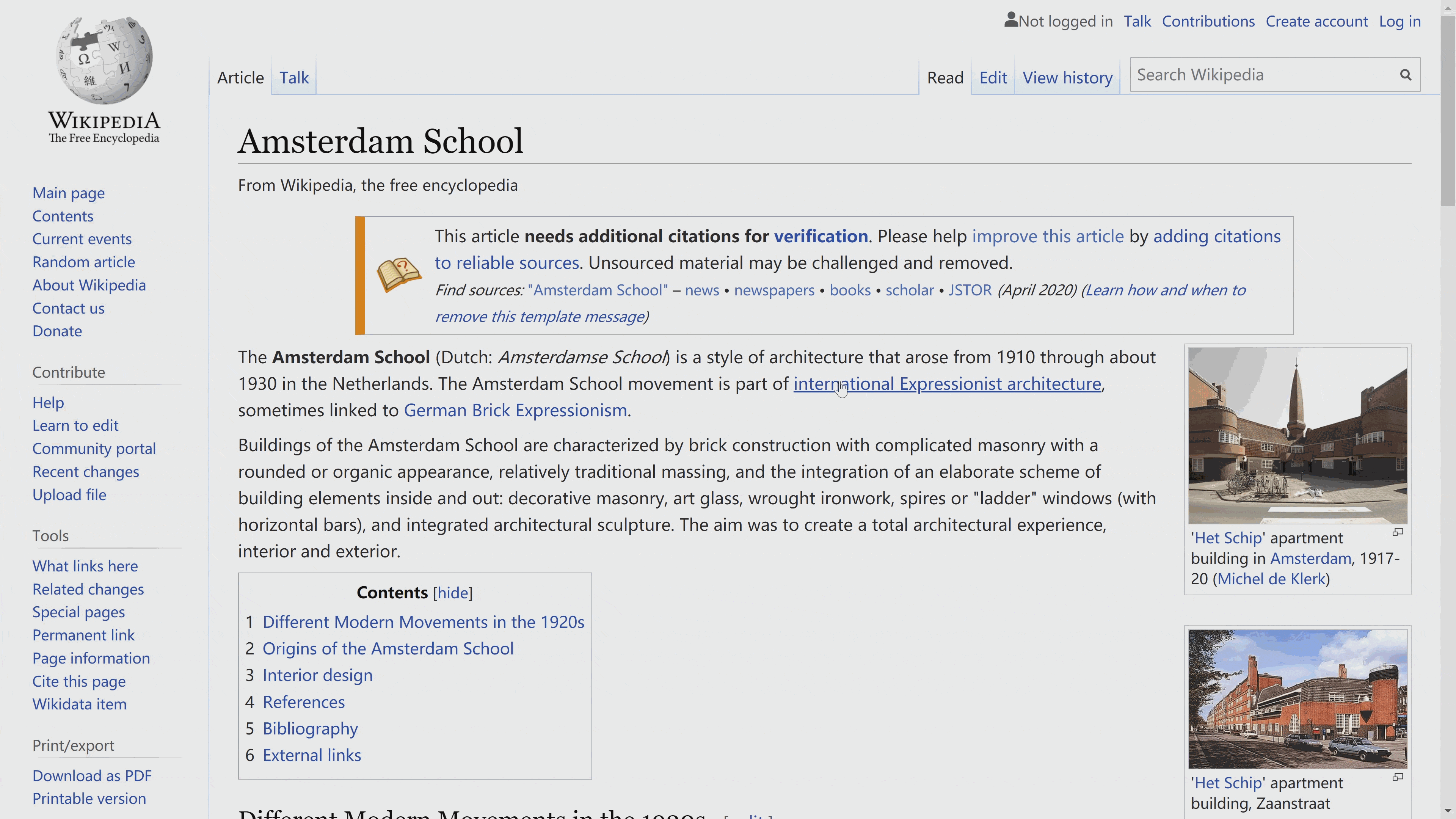Find sources via the scholar link
The width and height of the screenshot is (1456, 819).
[910, 290]
